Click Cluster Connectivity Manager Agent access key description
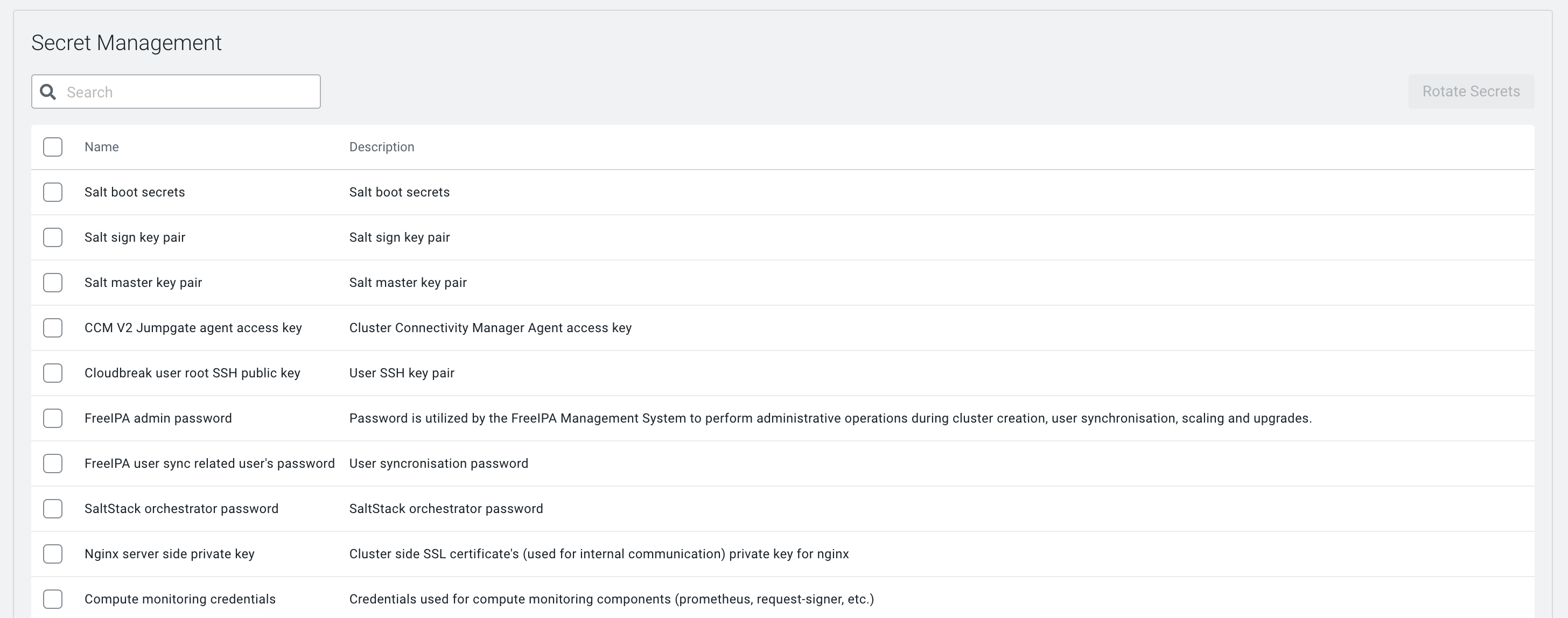The width and height of the screenshot is (1568, 618). pos(490,328)
